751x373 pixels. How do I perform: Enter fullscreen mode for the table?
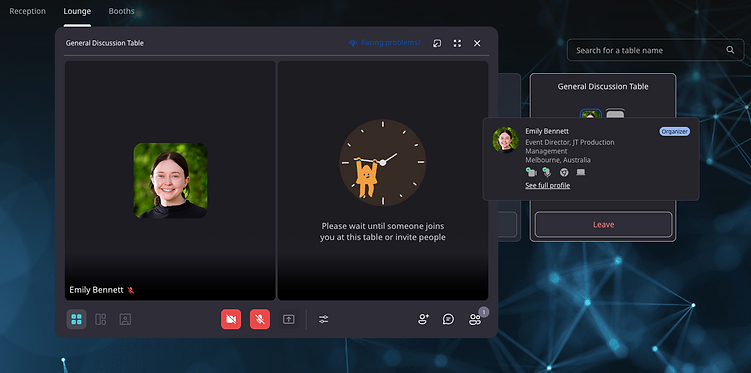[x=457, y=43]
